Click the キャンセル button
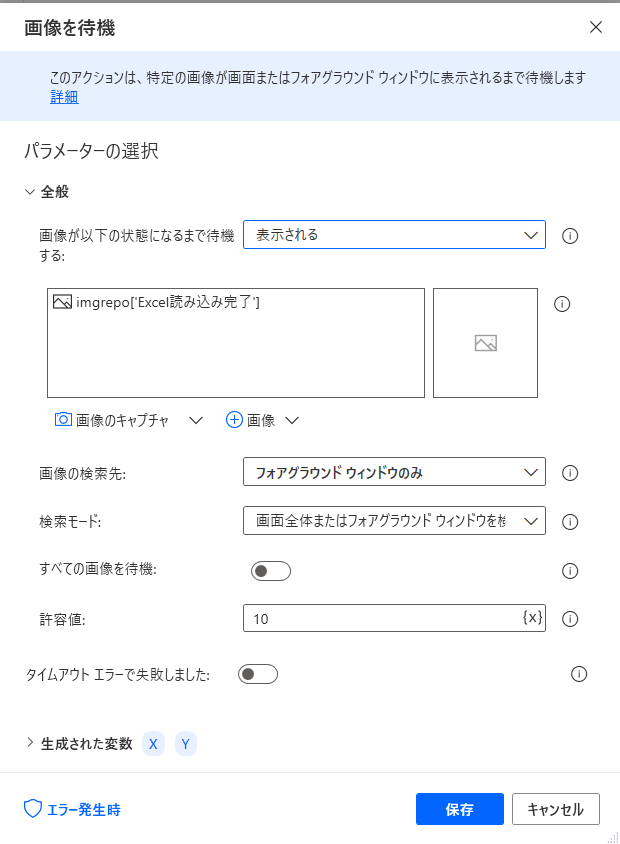This screenshot has height=844, width=620. (x=555, y=809)
